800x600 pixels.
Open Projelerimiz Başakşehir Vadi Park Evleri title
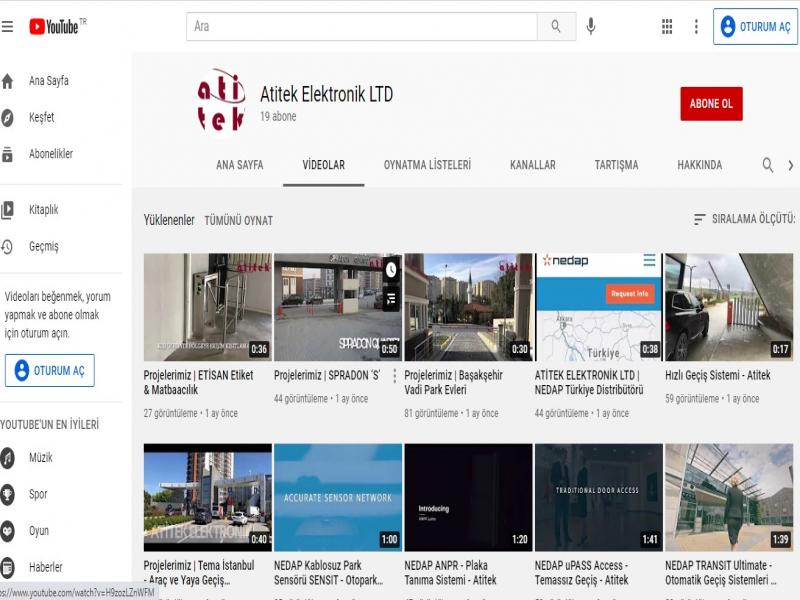coord(454,383)
